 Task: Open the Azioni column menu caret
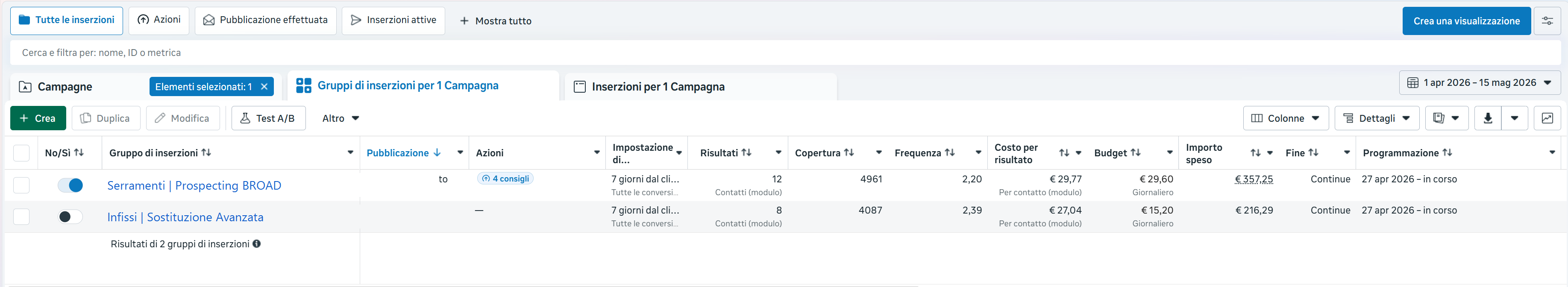click(x=596, y=152)
